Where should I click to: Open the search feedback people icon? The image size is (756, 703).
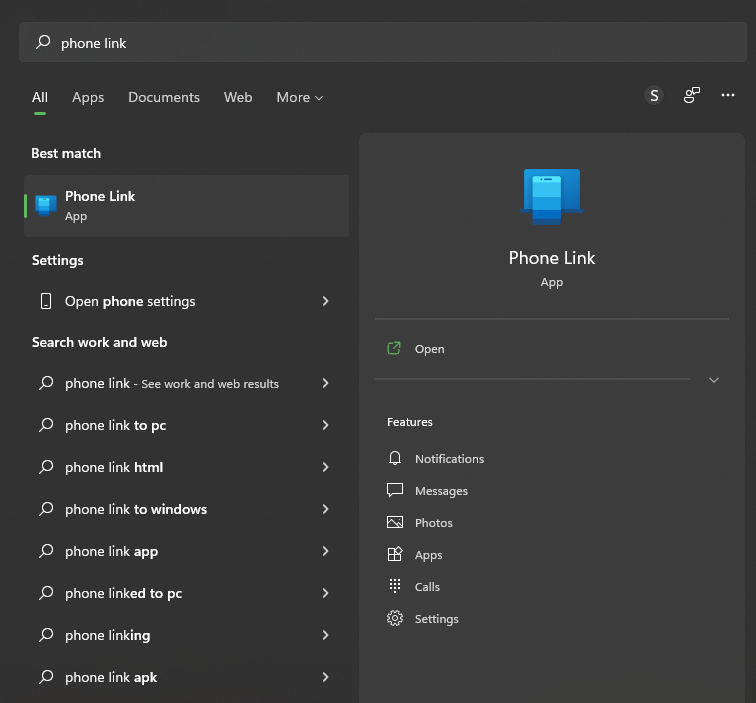(x=691, y=95)
